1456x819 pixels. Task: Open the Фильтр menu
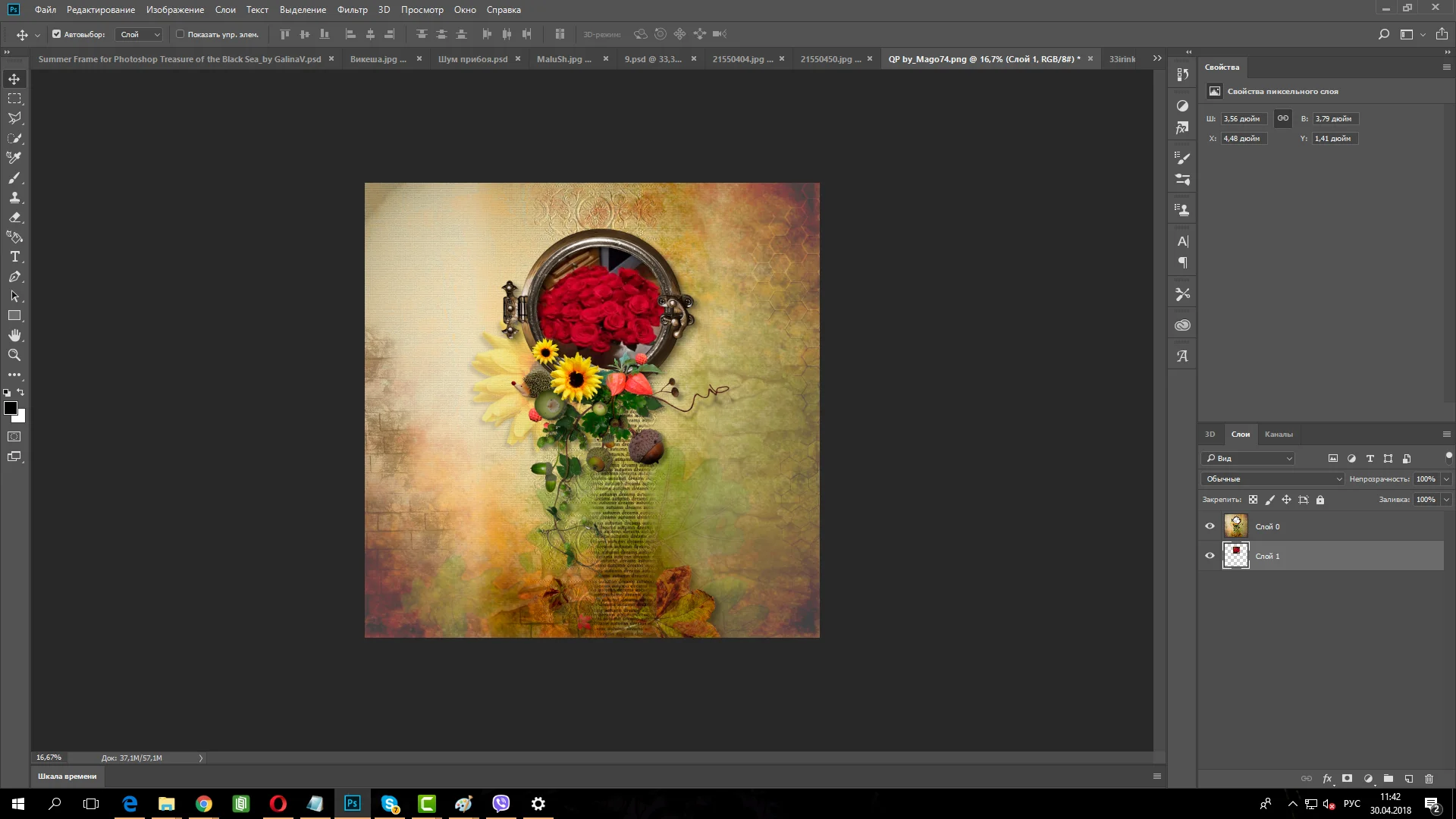(x=352, y=10)
